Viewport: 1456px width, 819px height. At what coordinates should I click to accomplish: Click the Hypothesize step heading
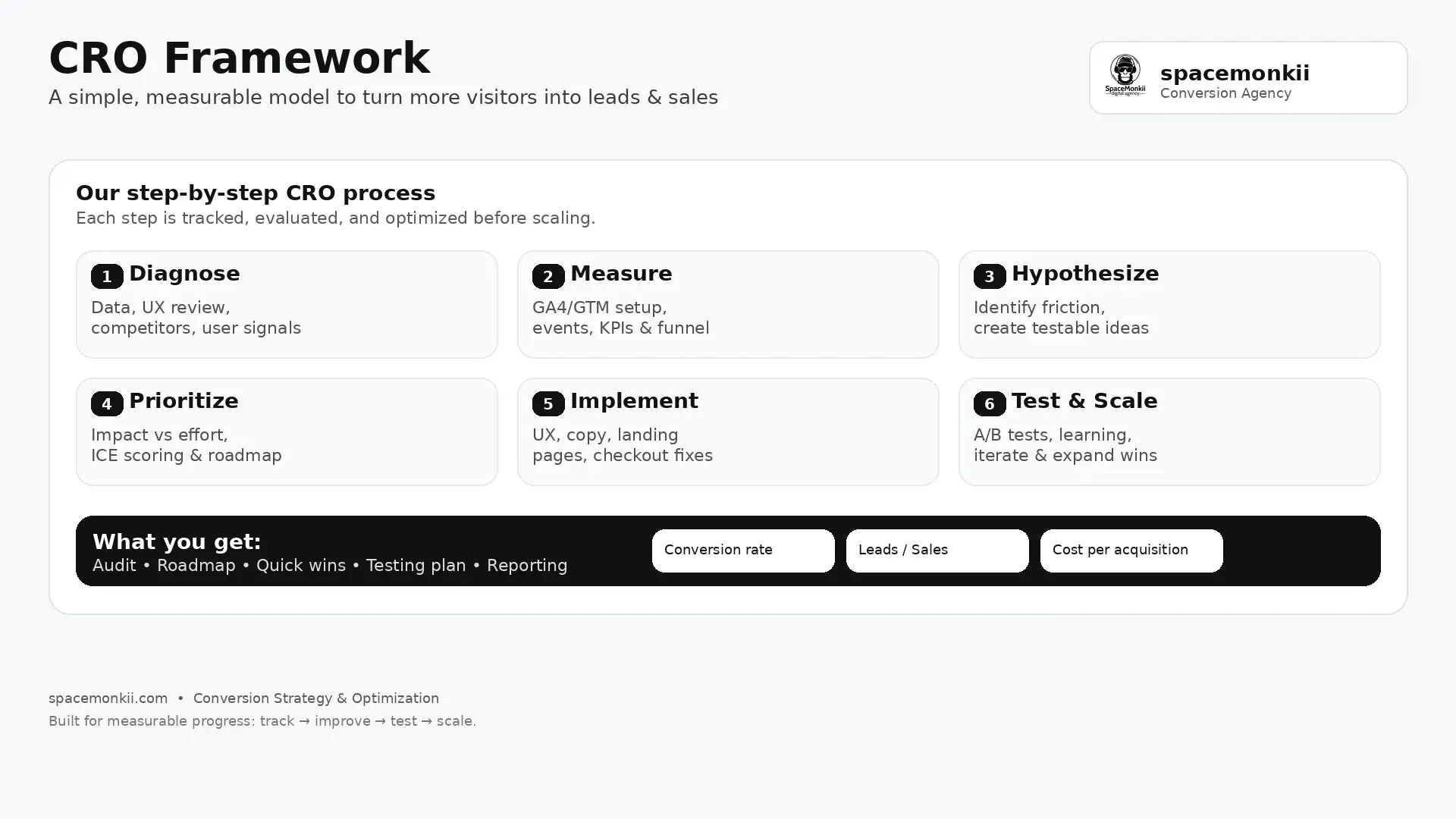point(1084,274)
